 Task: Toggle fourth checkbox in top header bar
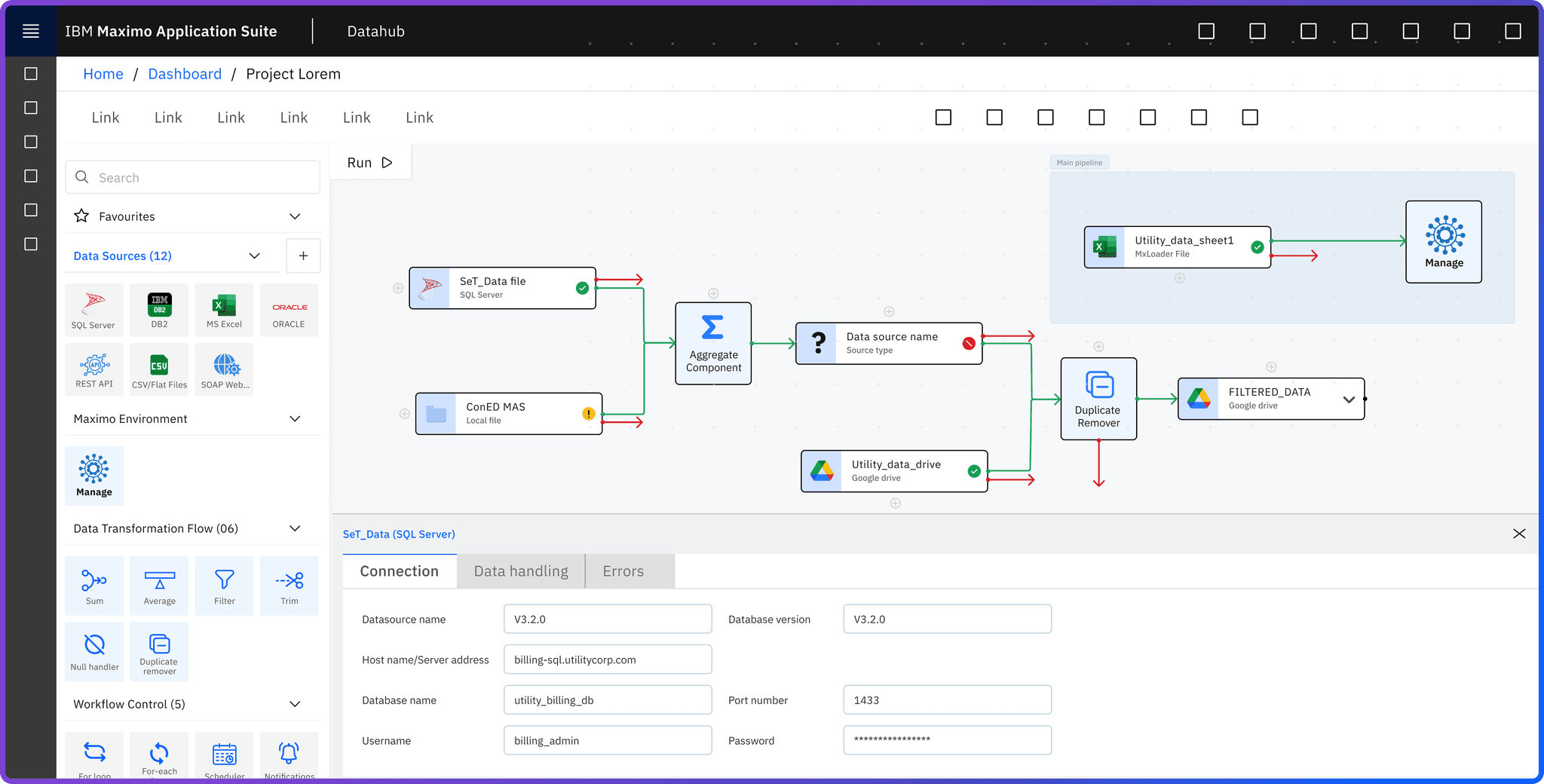(1359, 31)
